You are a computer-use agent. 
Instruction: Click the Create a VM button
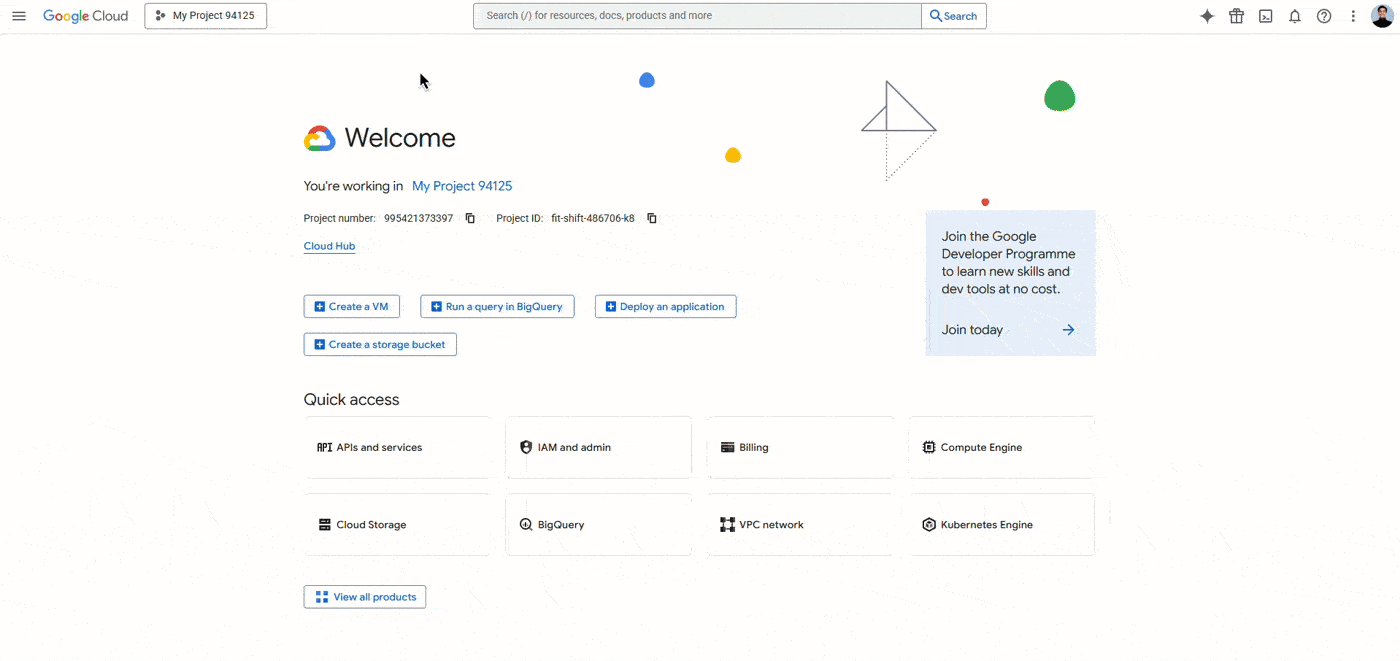coord(351,306)
